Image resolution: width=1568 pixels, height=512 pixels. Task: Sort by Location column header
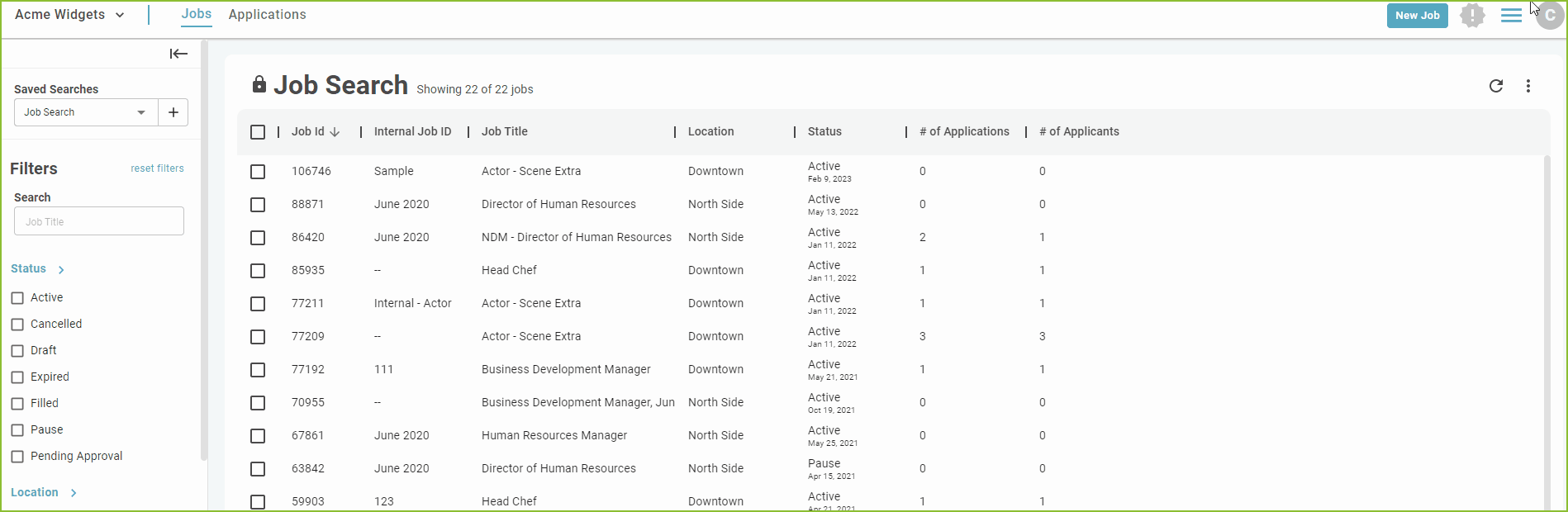[710, 131]
